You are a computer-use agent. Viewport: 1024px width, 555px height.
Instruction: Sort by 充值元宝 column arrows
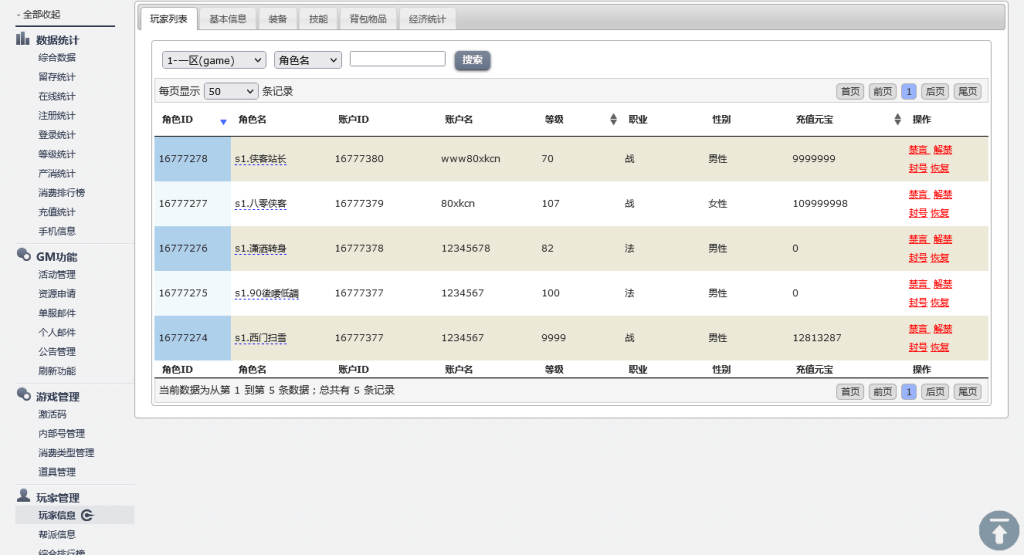click(897, 119)
